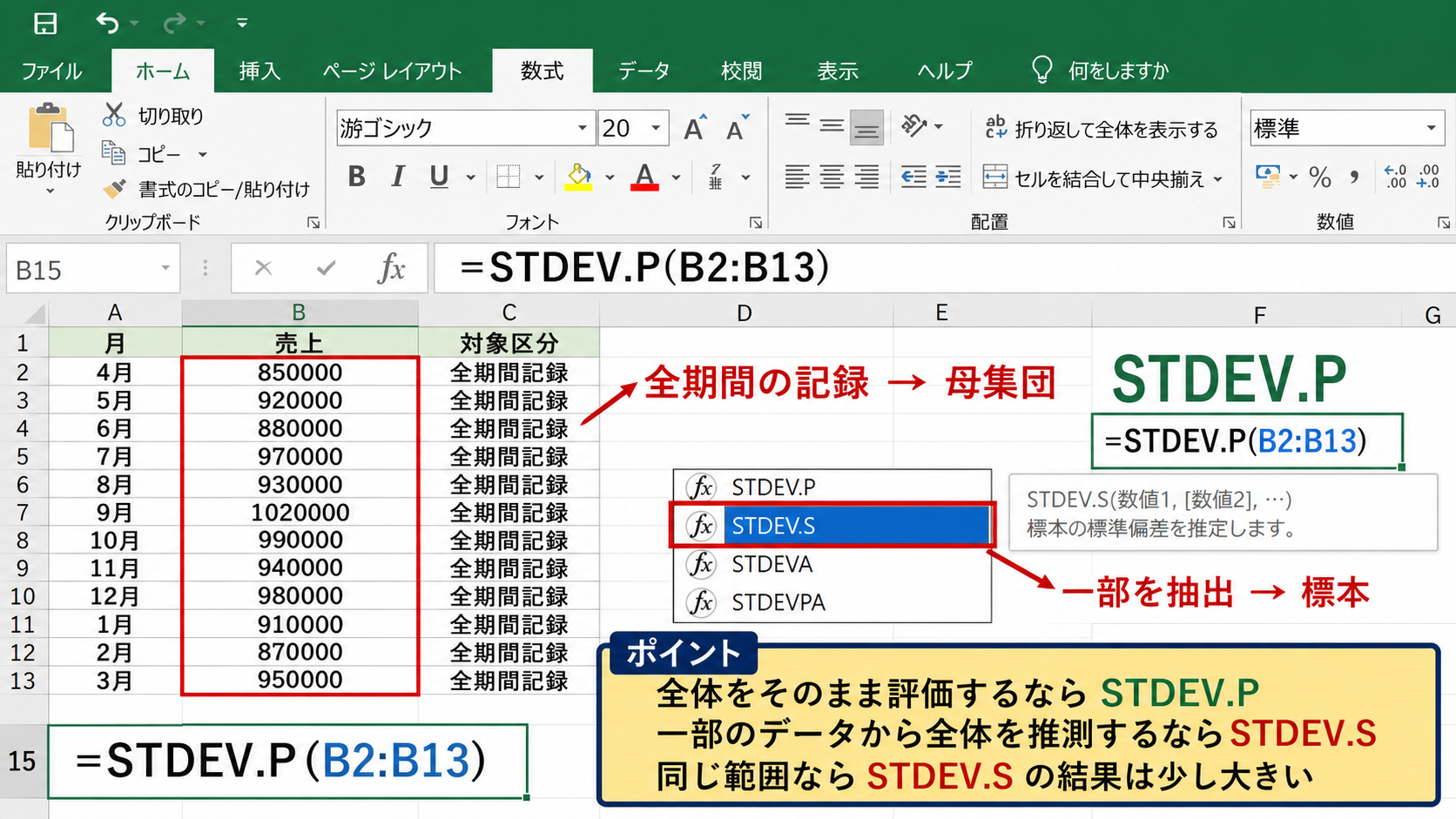Screen dimensions: 1456x819
Task: Select STDEVPA in the autocomplete list
Action: point(832,602)
